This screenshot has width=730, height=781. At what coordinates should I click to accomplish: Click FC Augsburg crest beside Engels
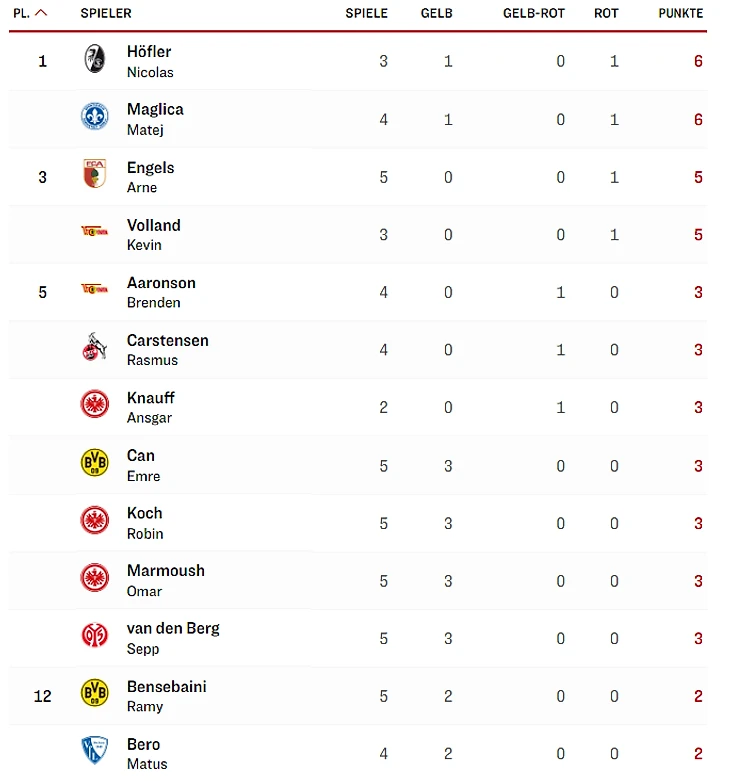tap(95, 174)
